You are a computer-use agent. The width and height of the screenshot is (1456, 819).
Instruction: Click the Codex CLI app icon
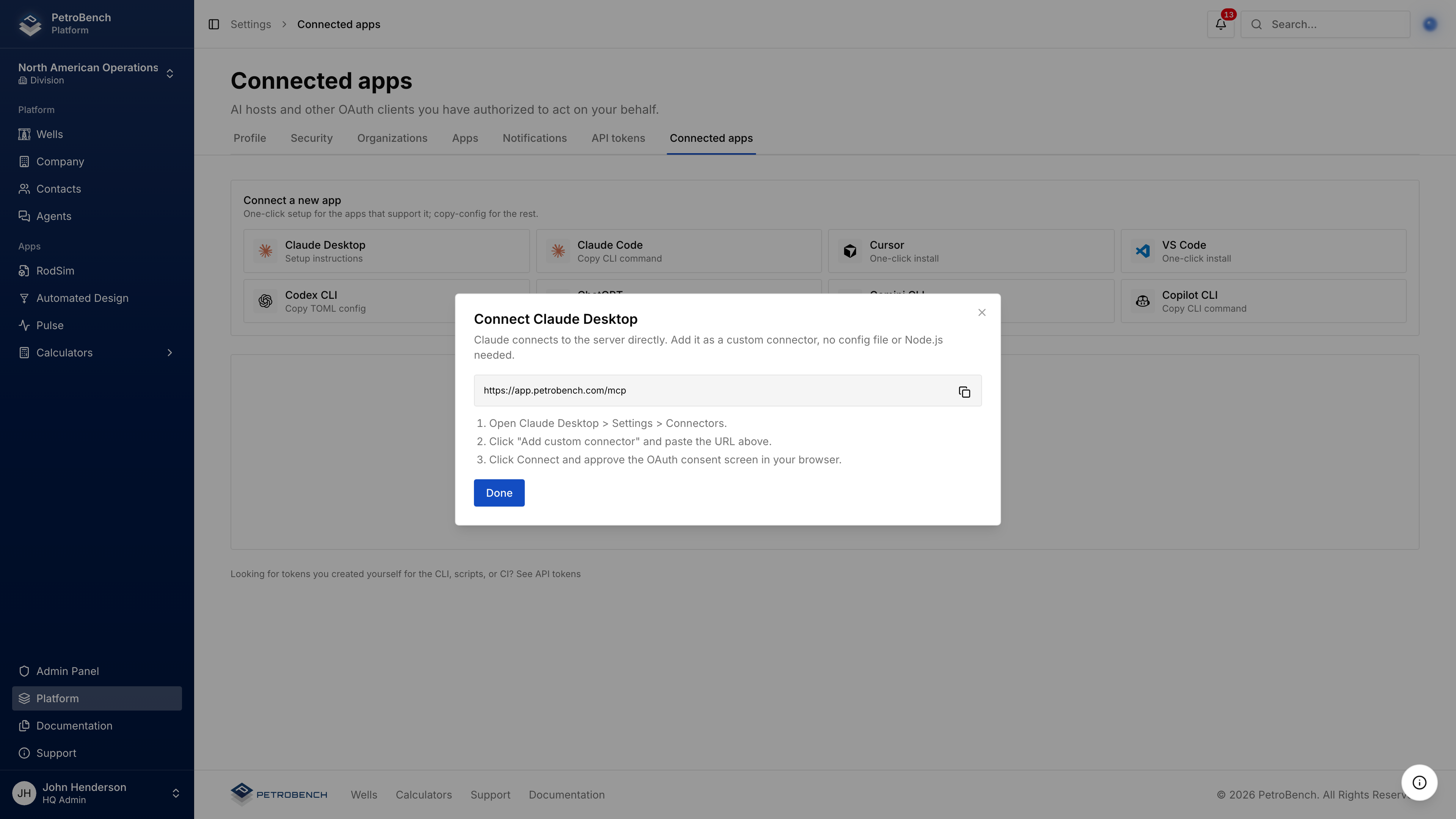[265, 301]
